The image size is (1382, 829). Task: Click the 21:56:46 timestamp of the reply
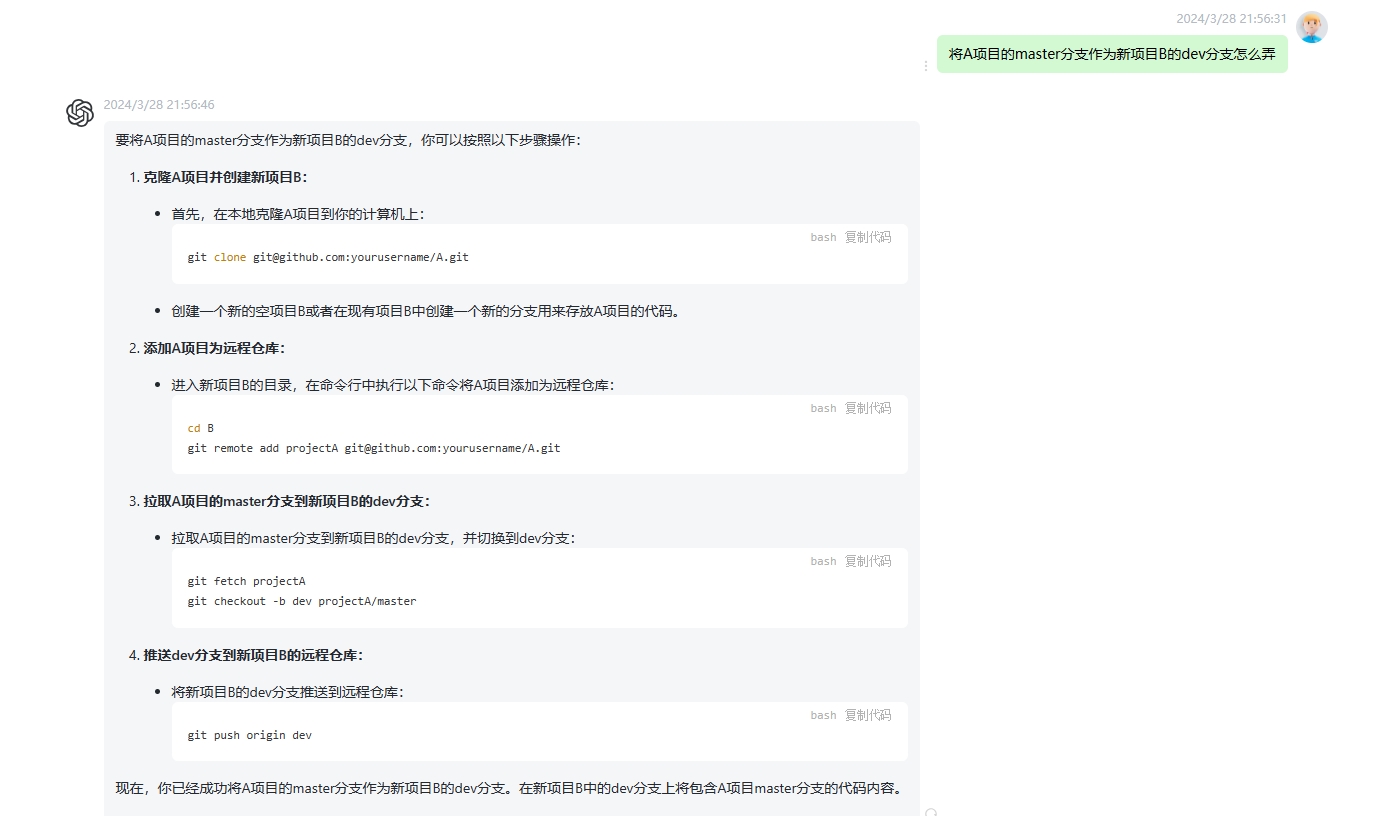pyautogui.click(x=159, y=105)
